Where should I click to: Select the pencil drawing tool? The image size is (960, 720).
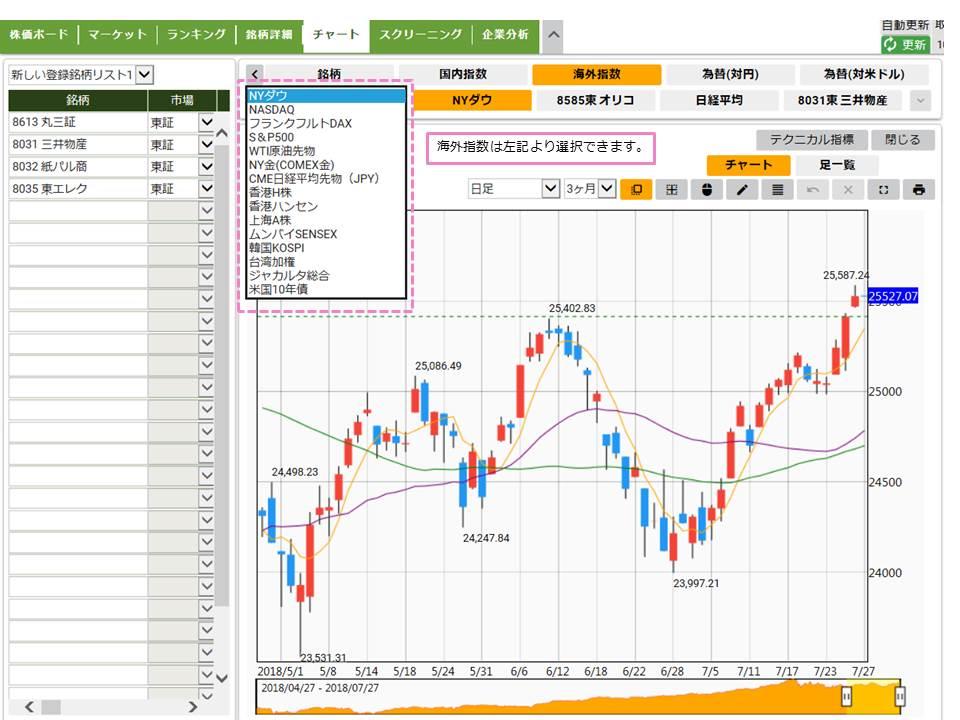[742, 189]
